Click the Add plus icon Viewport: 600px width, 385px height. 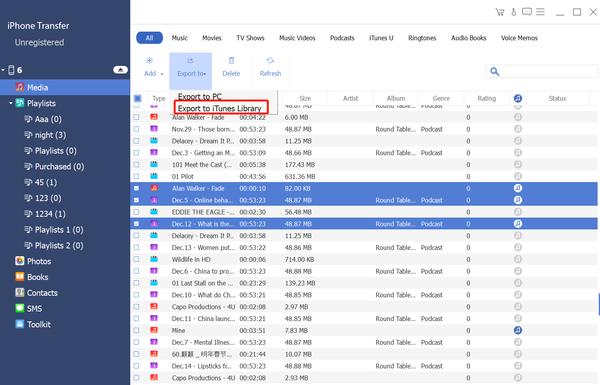150,60
